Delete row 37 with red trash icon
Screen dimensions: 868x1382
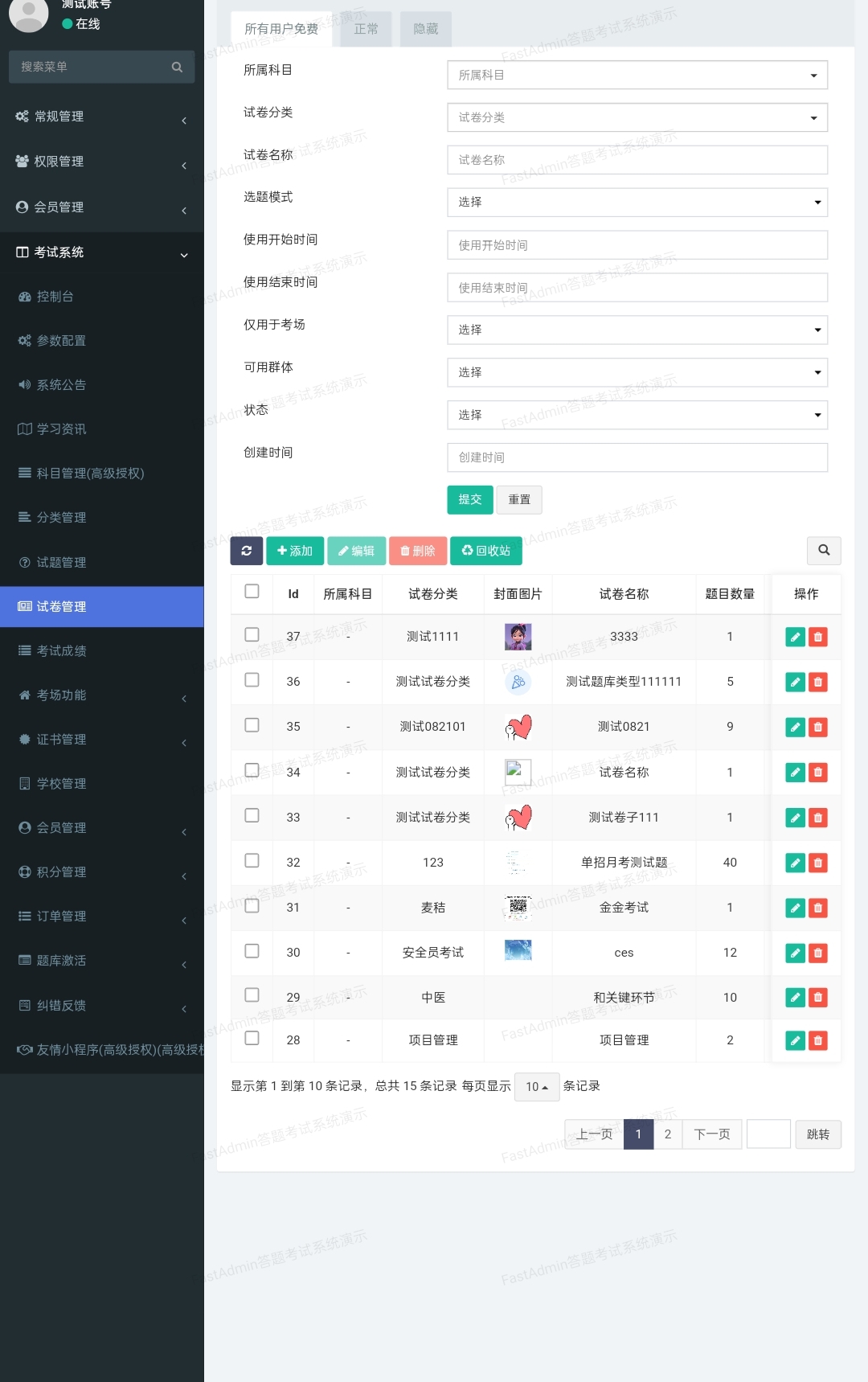coord(818,637)
